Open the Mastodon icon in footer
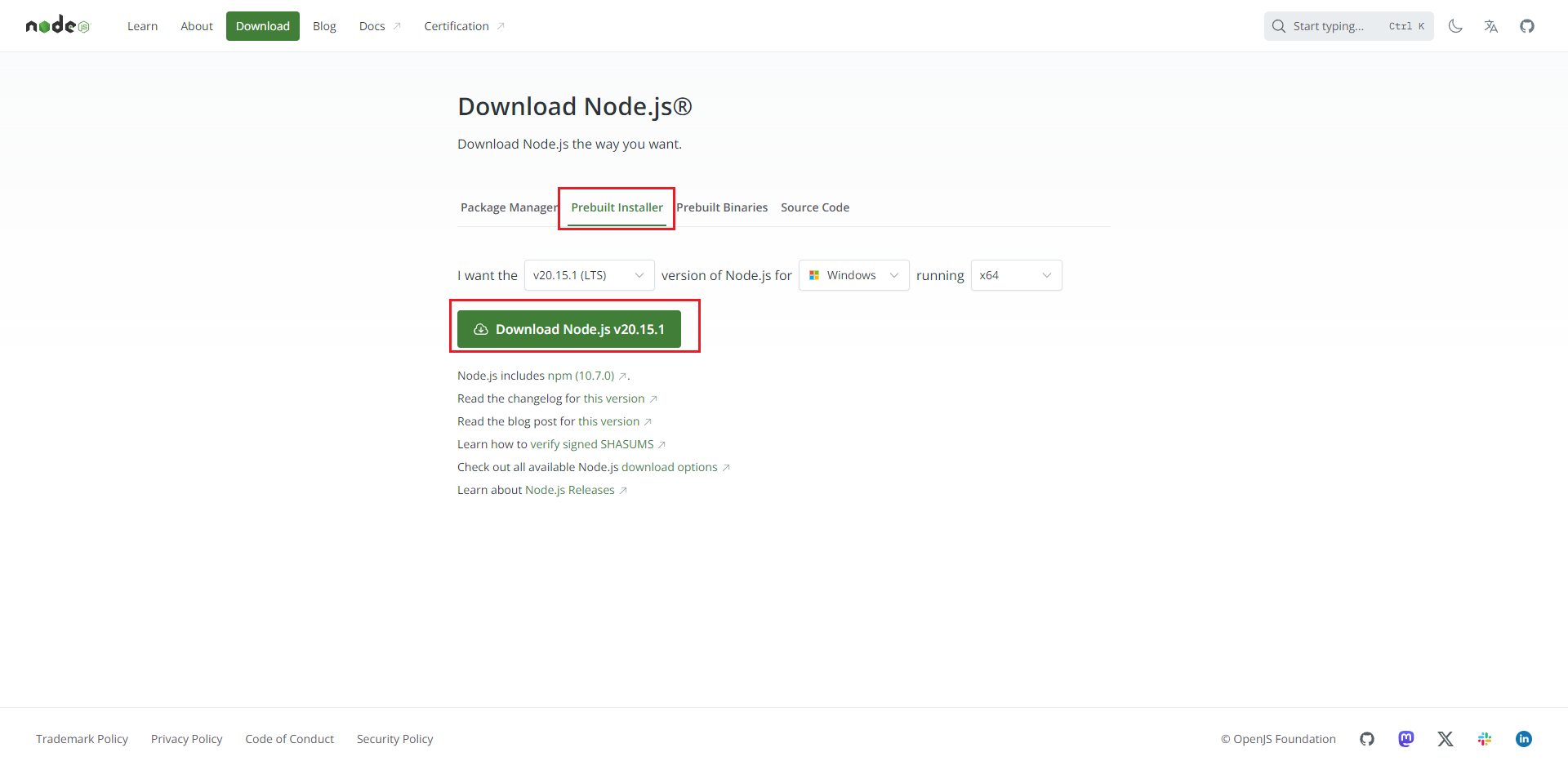1568x770 pixels. tap(1406, 739)
